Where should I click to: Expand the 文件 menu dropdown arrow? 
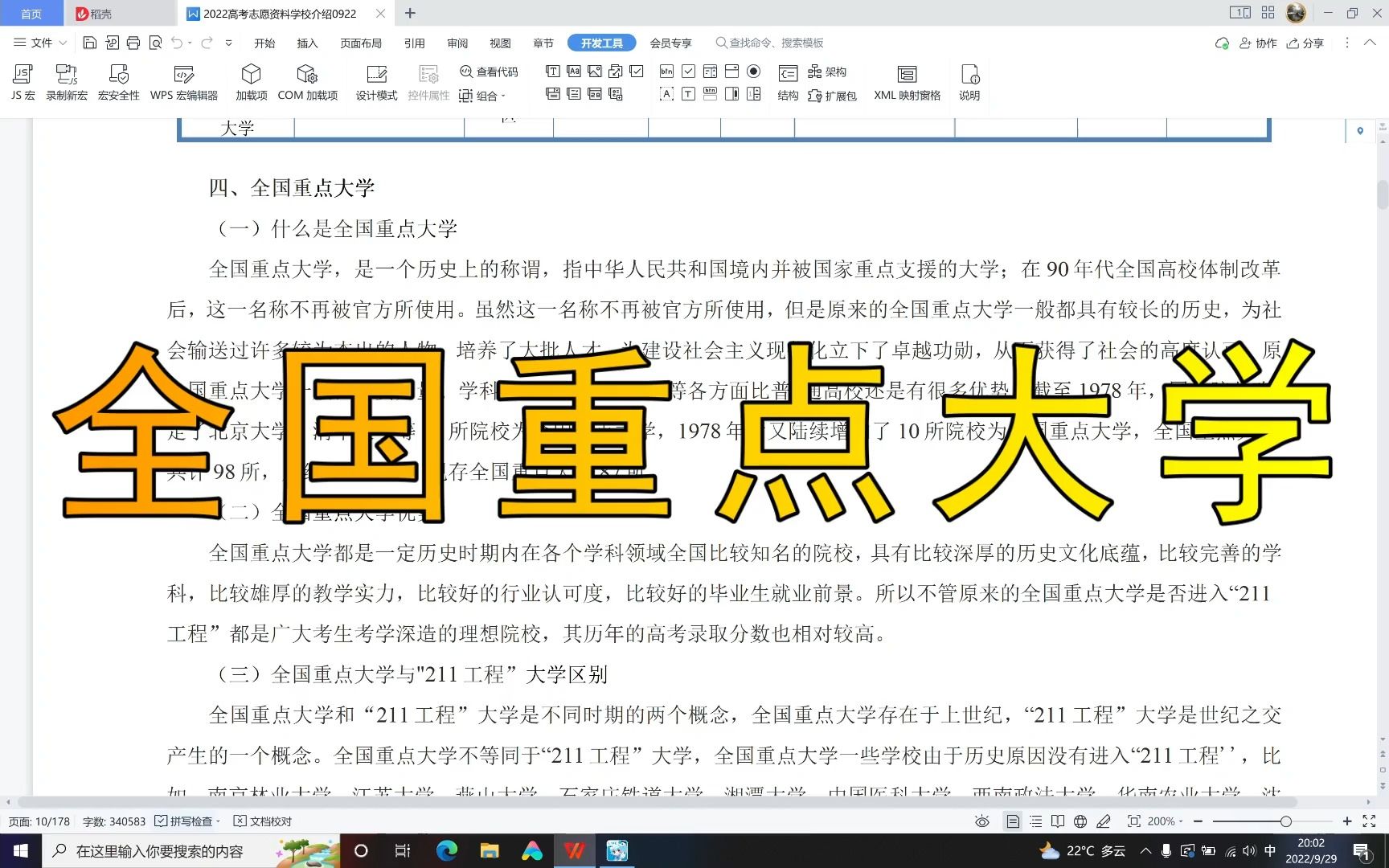[x=63, y=43]
